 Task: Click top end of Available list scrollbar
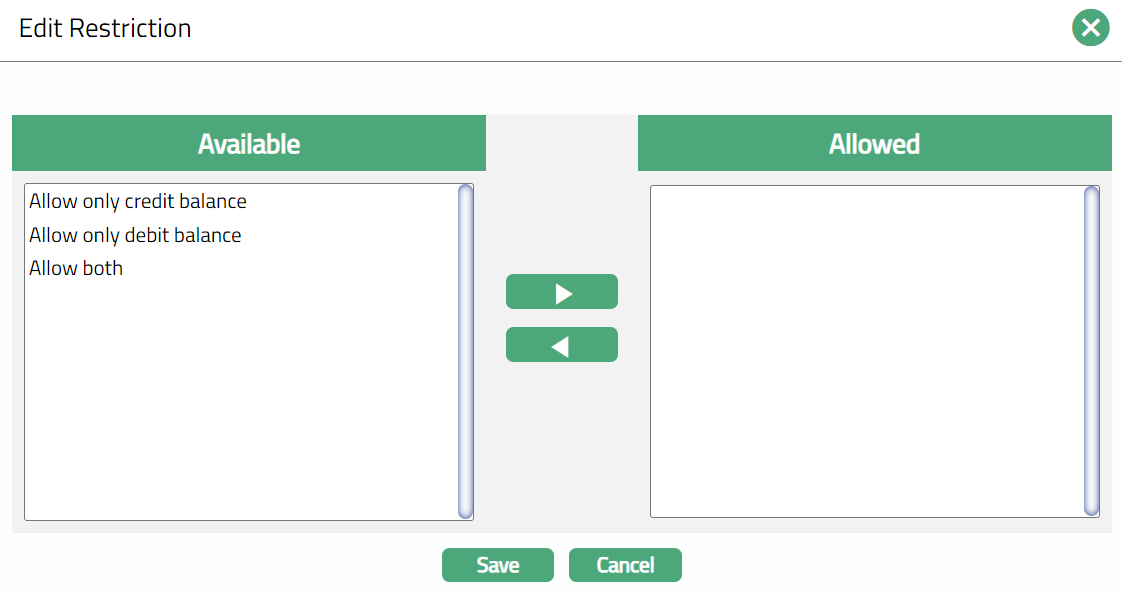465,191
